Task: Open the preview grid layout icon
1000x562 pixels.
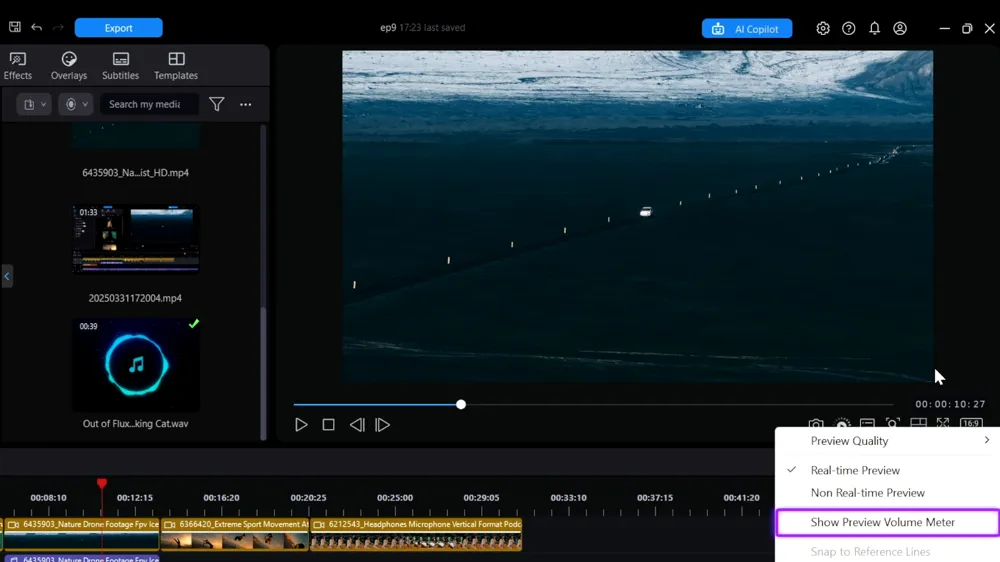Action: [x=918, y=424]
